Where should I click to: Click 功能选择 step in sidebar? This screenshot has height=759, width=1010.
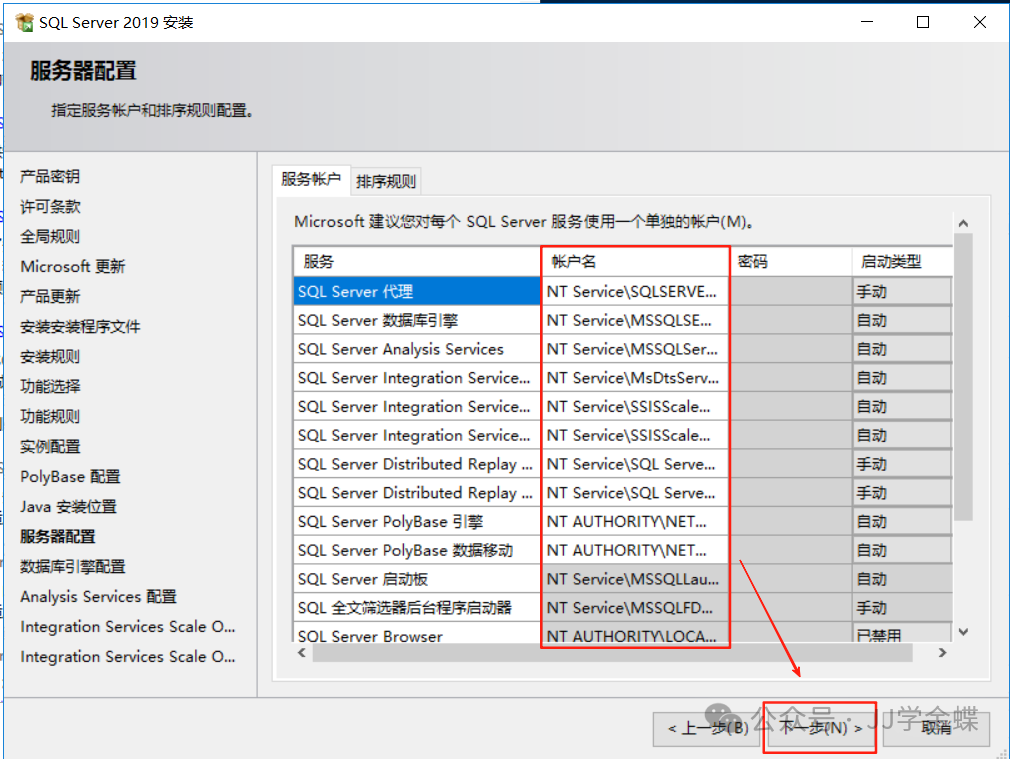point(50,387)
